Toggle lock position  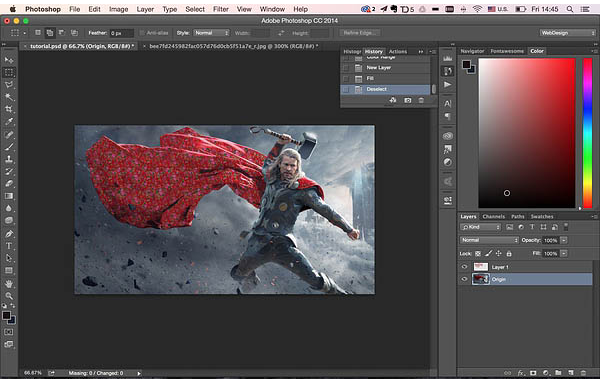click(x=499, y=254)
